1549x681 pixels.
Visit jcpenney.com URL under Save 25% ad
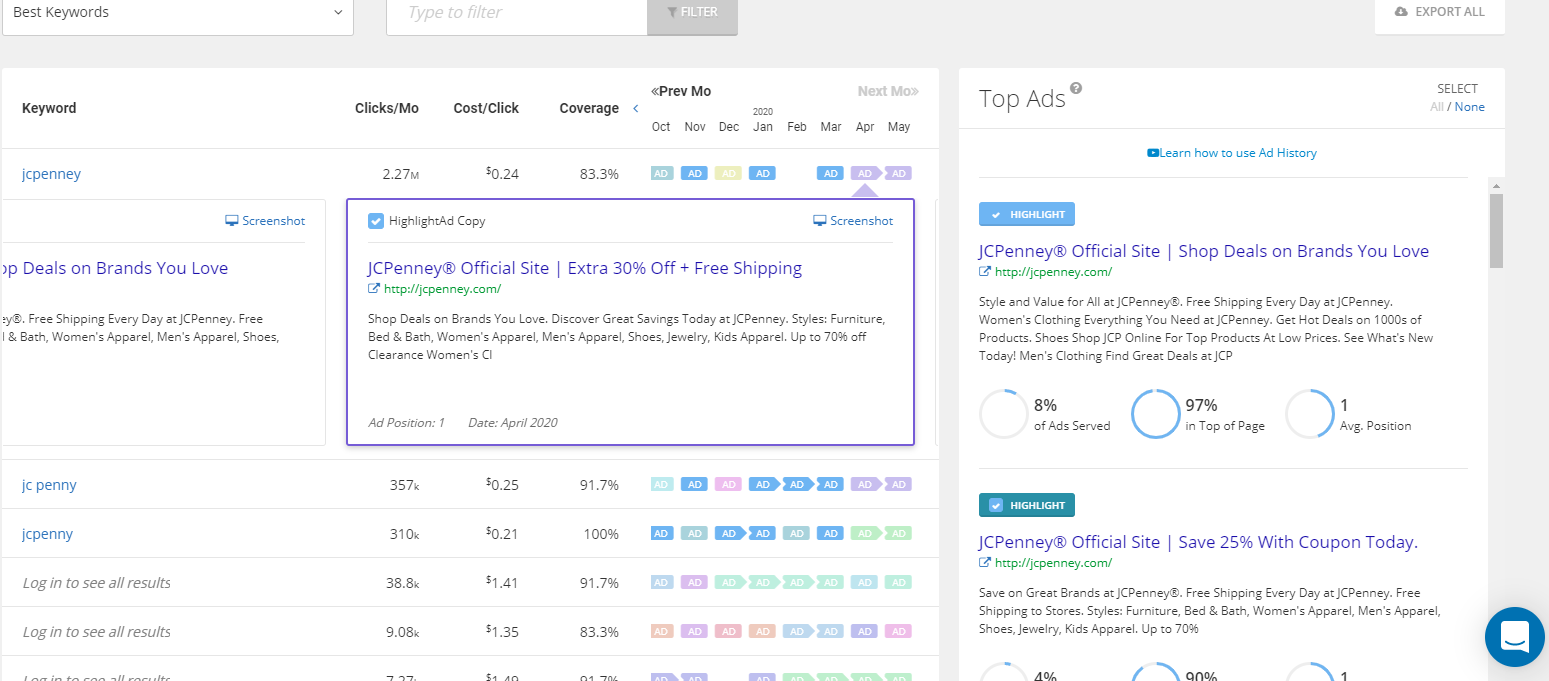(x=1053, y=563)
